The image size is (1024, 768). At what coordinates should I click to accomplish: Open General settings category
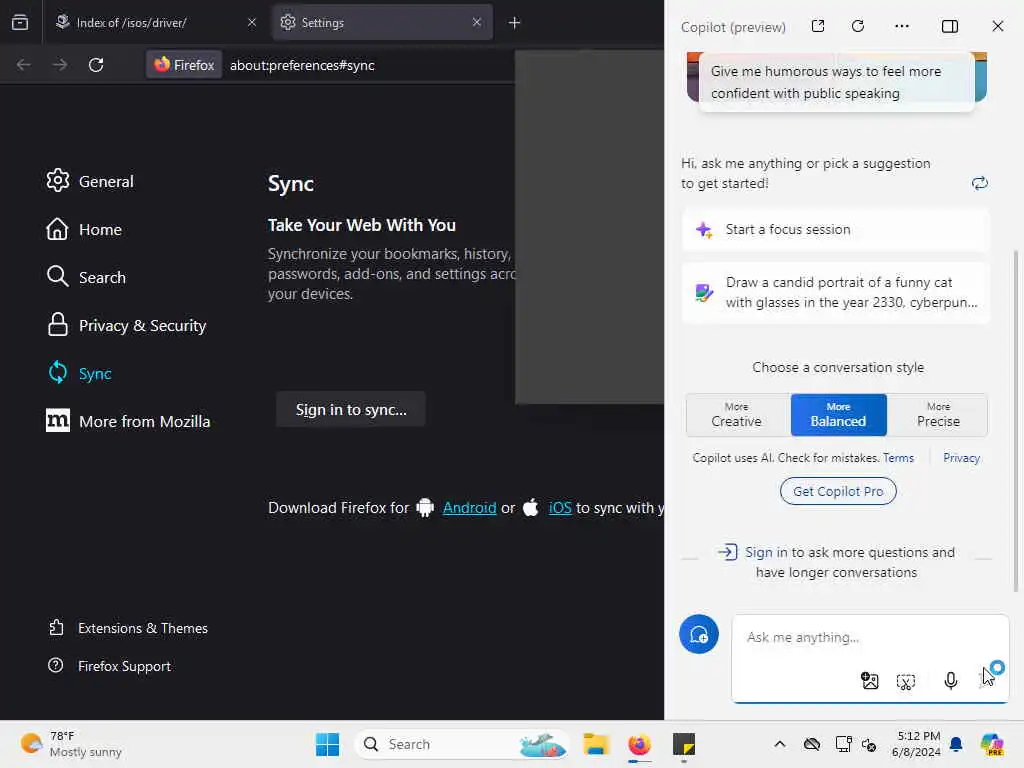90,181
